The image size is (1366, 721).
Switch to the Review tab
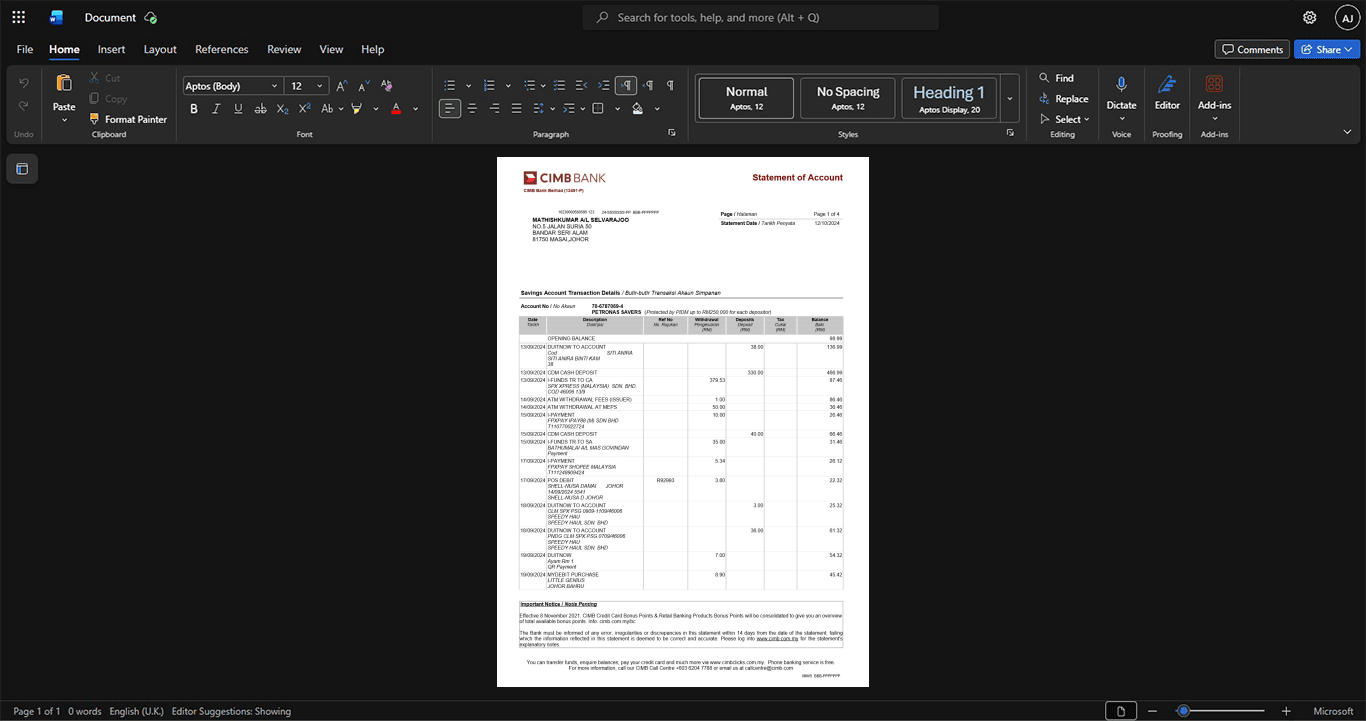click(x=284, y=49)
